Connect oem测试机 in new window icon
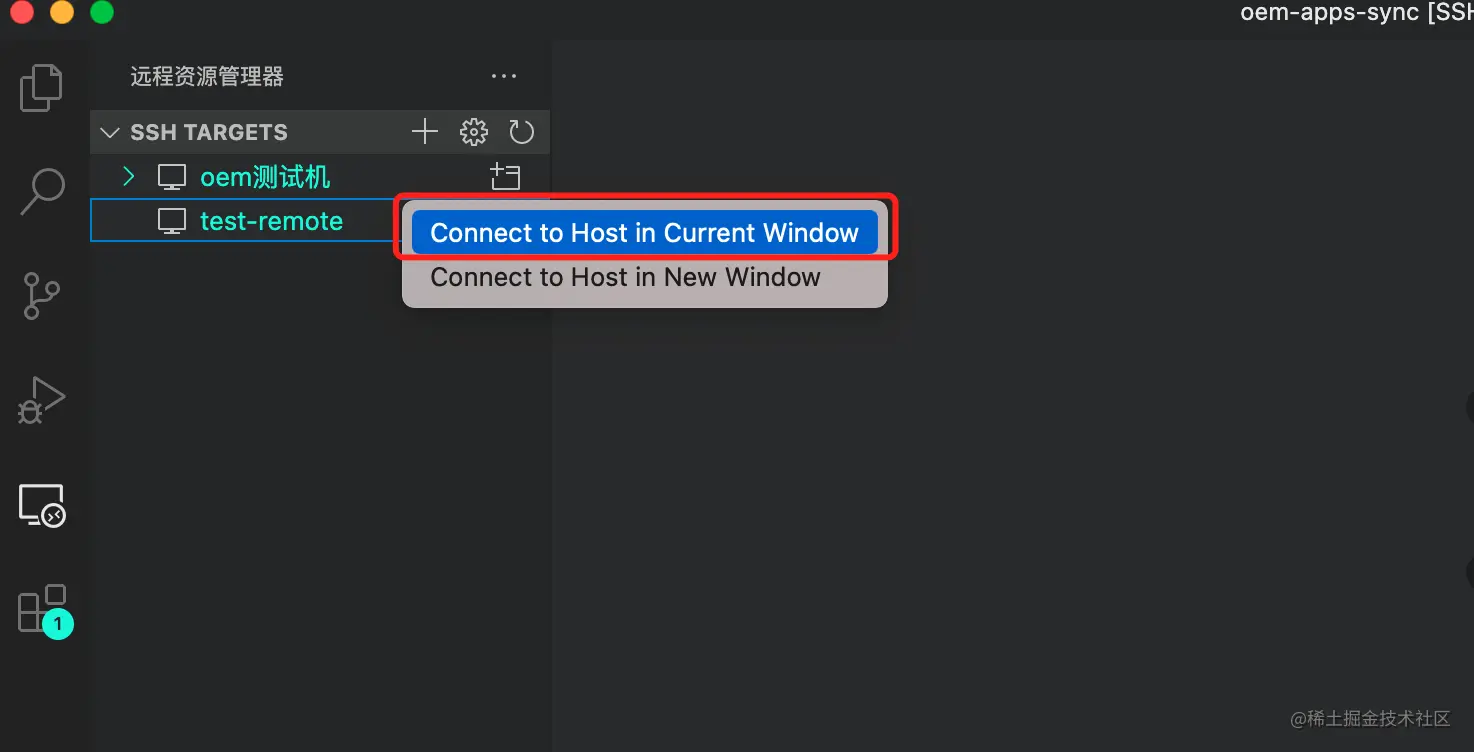The height and width of the screenshot is (752, 1474). pos(505,177)
